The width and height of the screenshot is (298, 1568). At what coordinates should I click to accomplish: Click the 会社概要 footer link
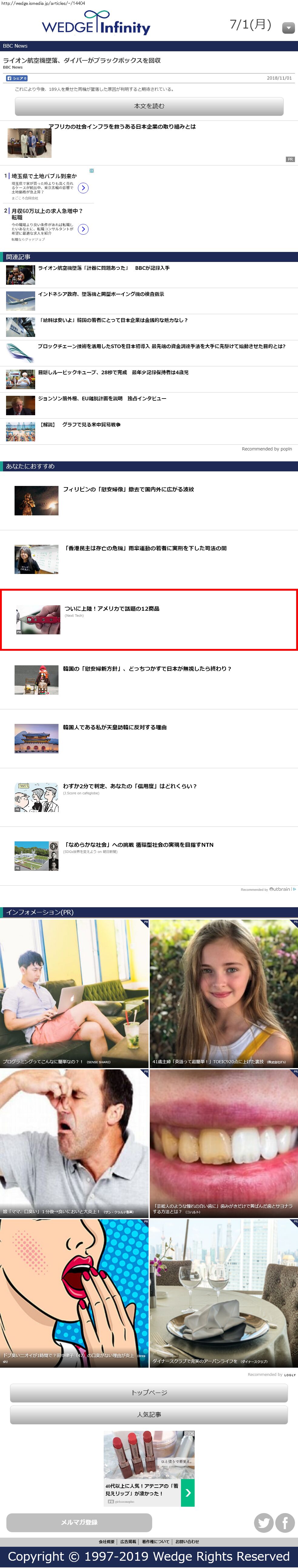[106, 1542]
